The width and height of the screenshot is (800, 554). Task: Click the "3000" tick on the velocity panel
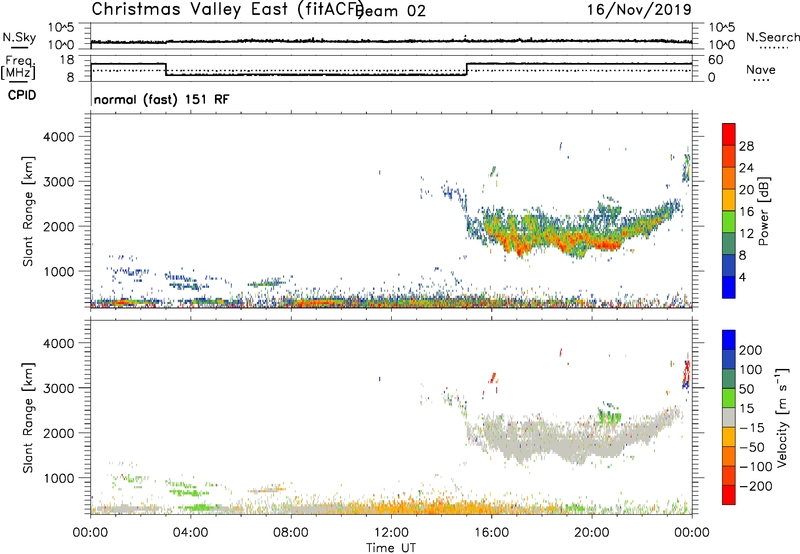pyautogui.click(x=59, y=388)
